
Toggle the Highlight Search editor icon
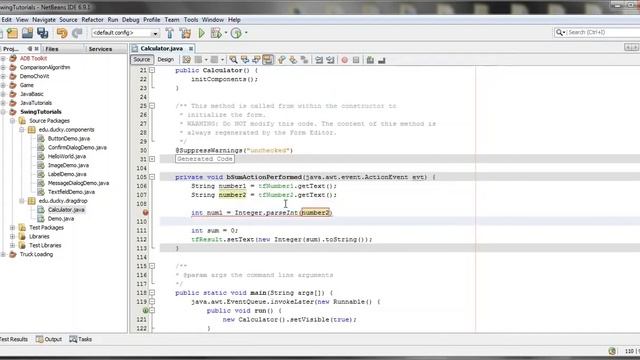tap(268, 60)
